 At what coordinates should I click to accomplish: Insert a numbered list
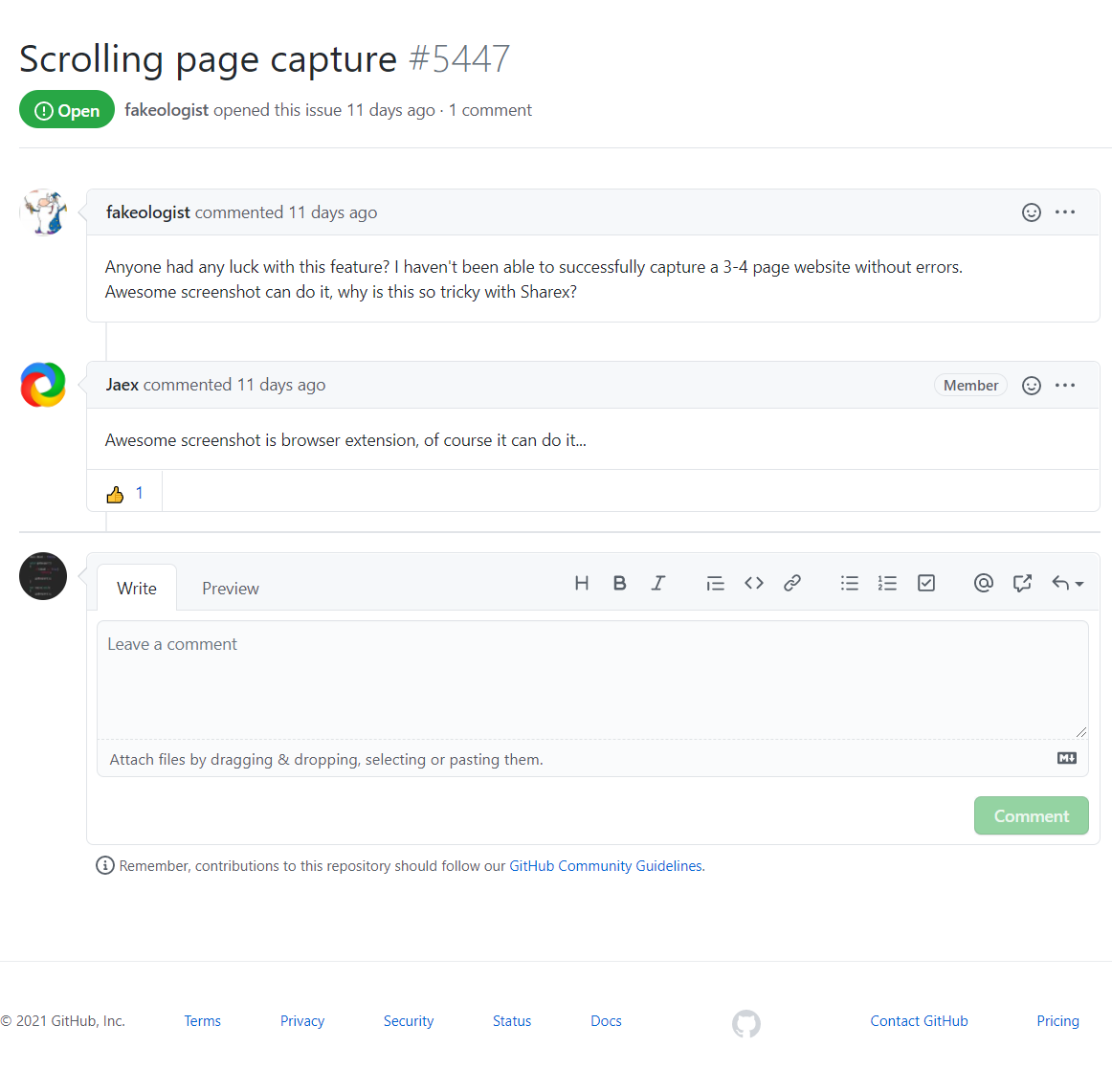887,583
